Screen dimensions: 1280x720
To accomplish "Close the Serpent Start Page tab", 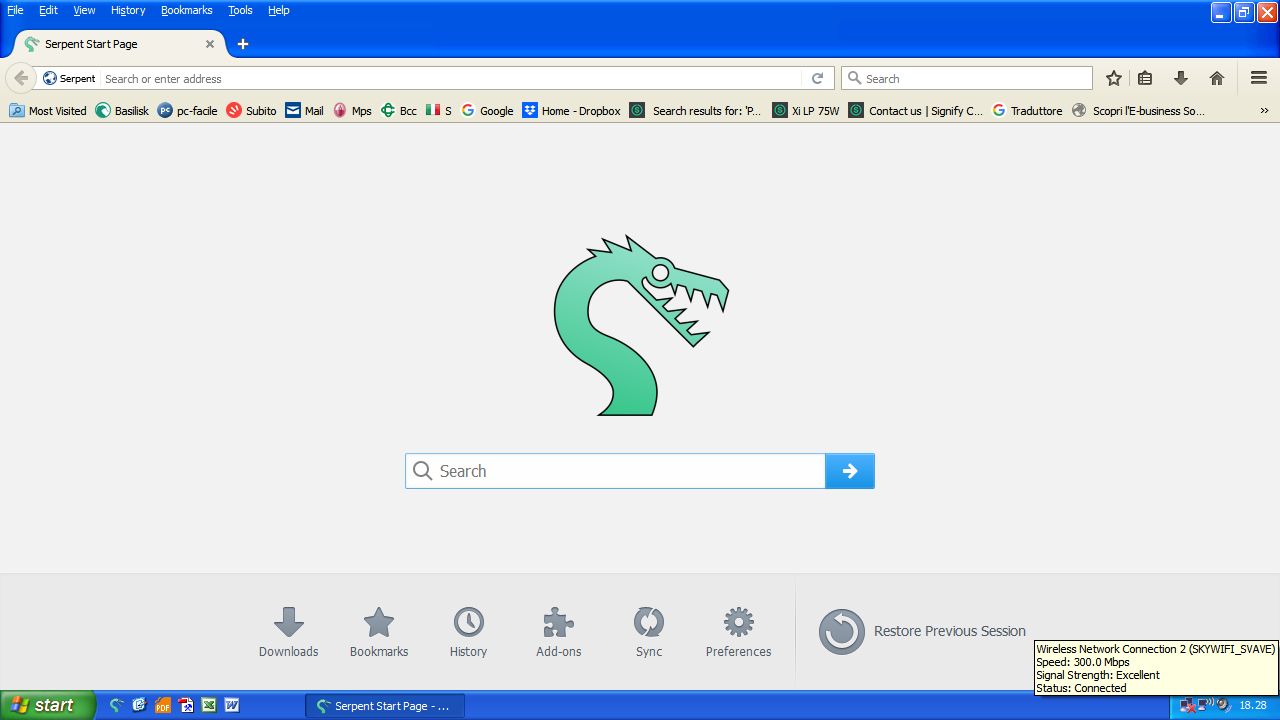I will pyautogui.click(x=210, y=44).
